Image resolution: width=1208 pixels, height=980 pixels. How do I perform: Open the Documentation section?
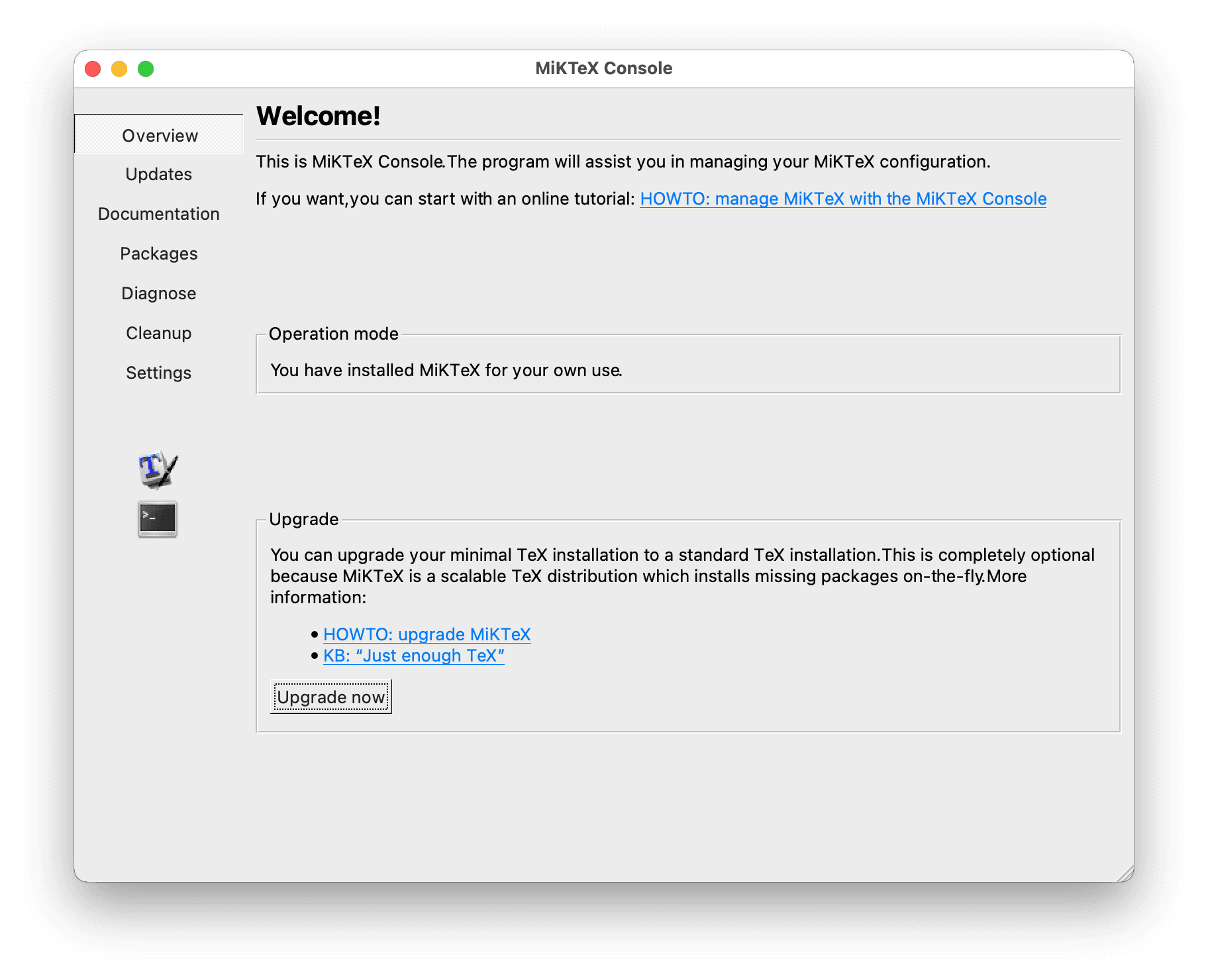tap(159, 214)
